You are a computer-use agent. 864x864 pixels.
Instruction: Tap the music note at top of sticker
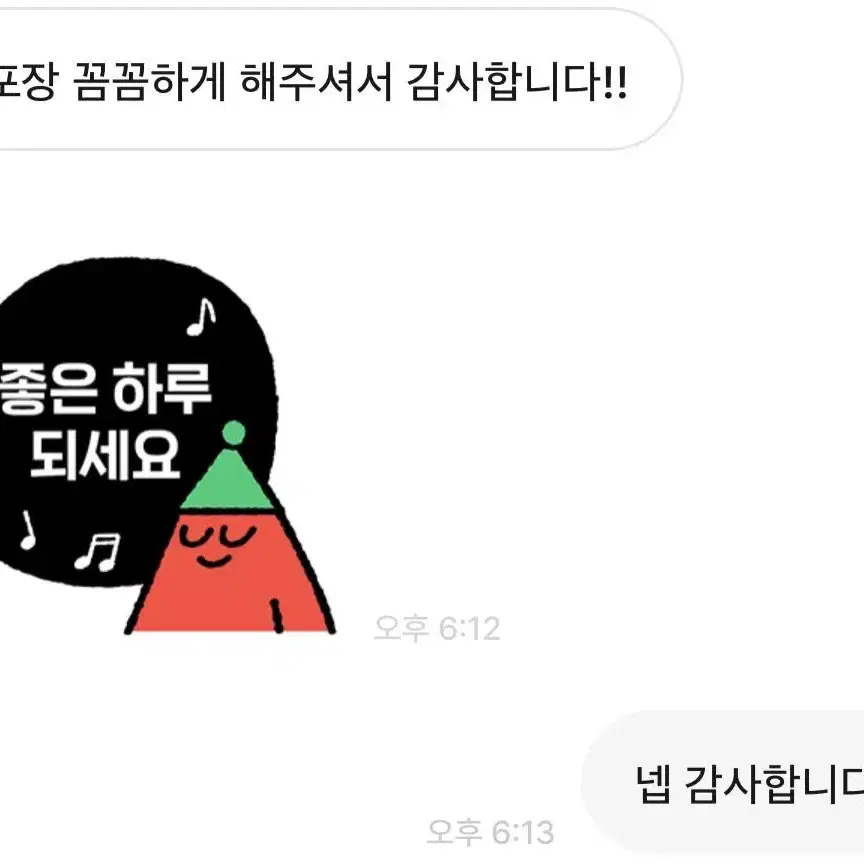pos(201,317)
